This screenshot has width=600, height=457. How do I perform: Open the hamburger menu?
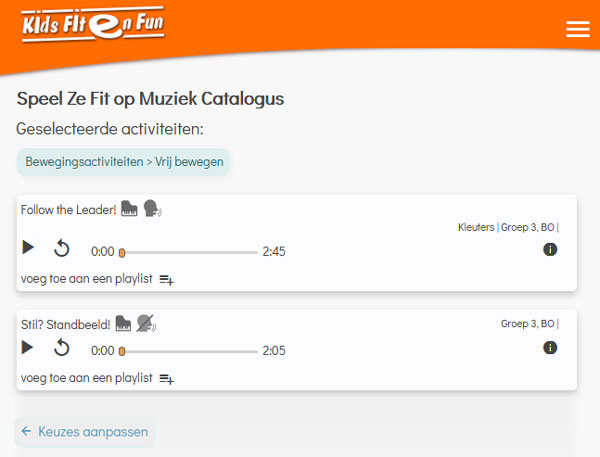pos(578,29)
